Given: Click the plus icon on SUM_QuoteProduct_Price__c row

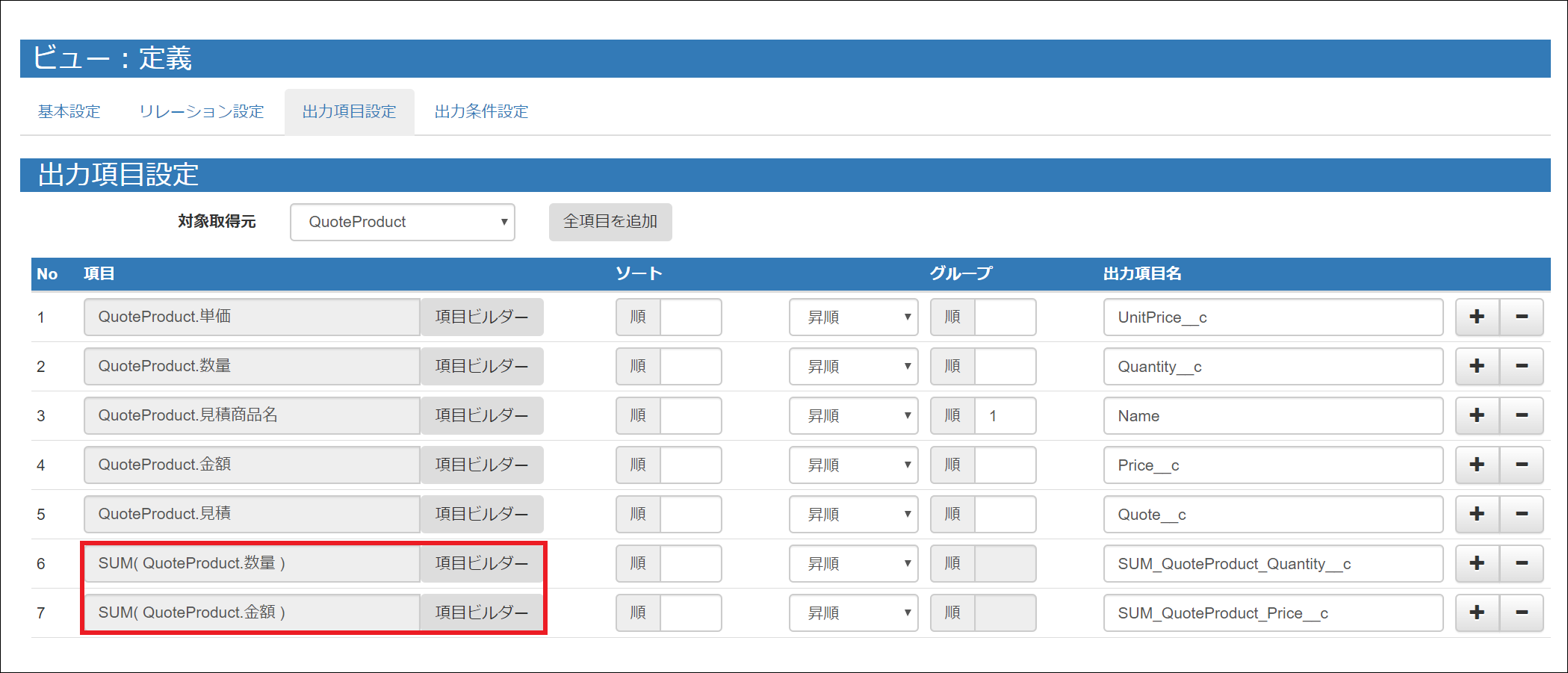Looking at the screenshot, I should (1477, 612).
